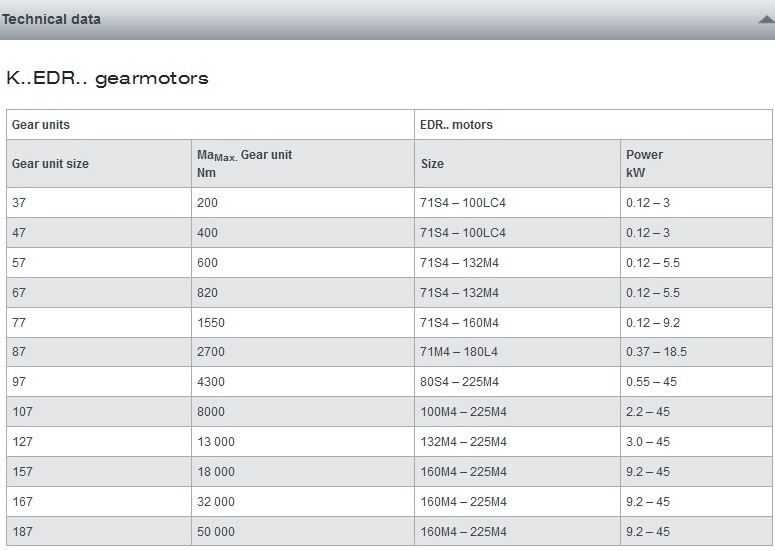Select the 8000 Nm torque cell
Viewport: 775px width, 551px height.
302,412
